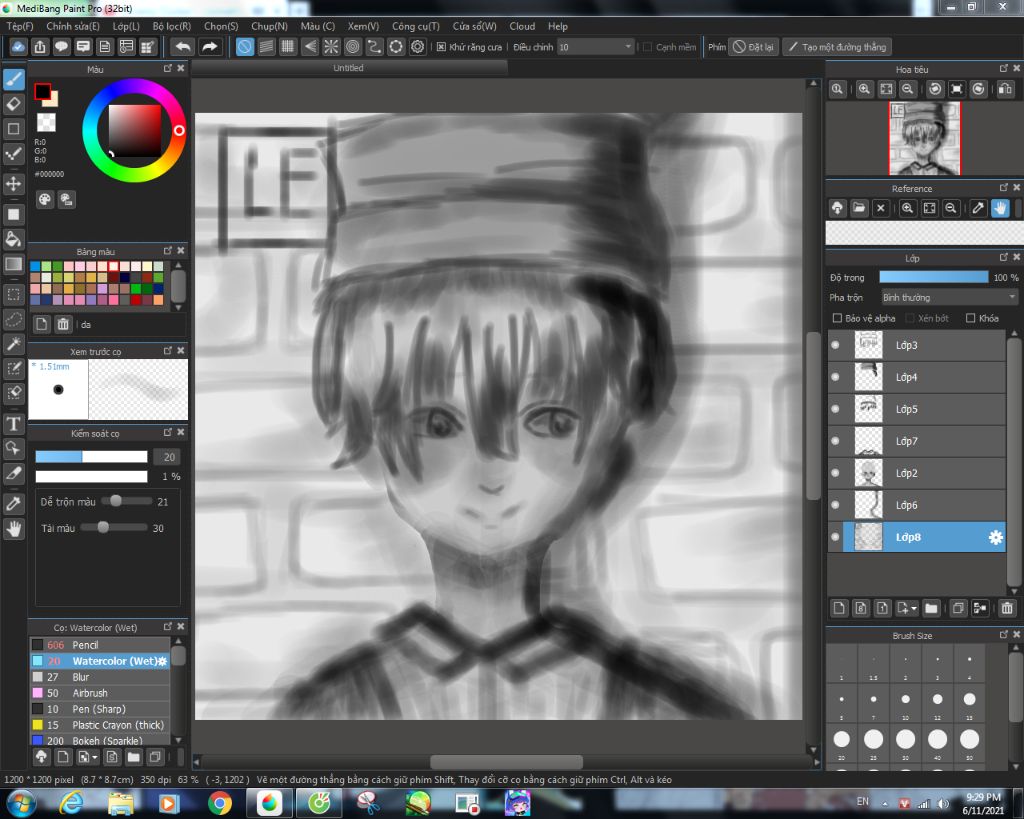1024x819 pixels.
Task: Undock the Brush Size panel
Action: 1004,635
